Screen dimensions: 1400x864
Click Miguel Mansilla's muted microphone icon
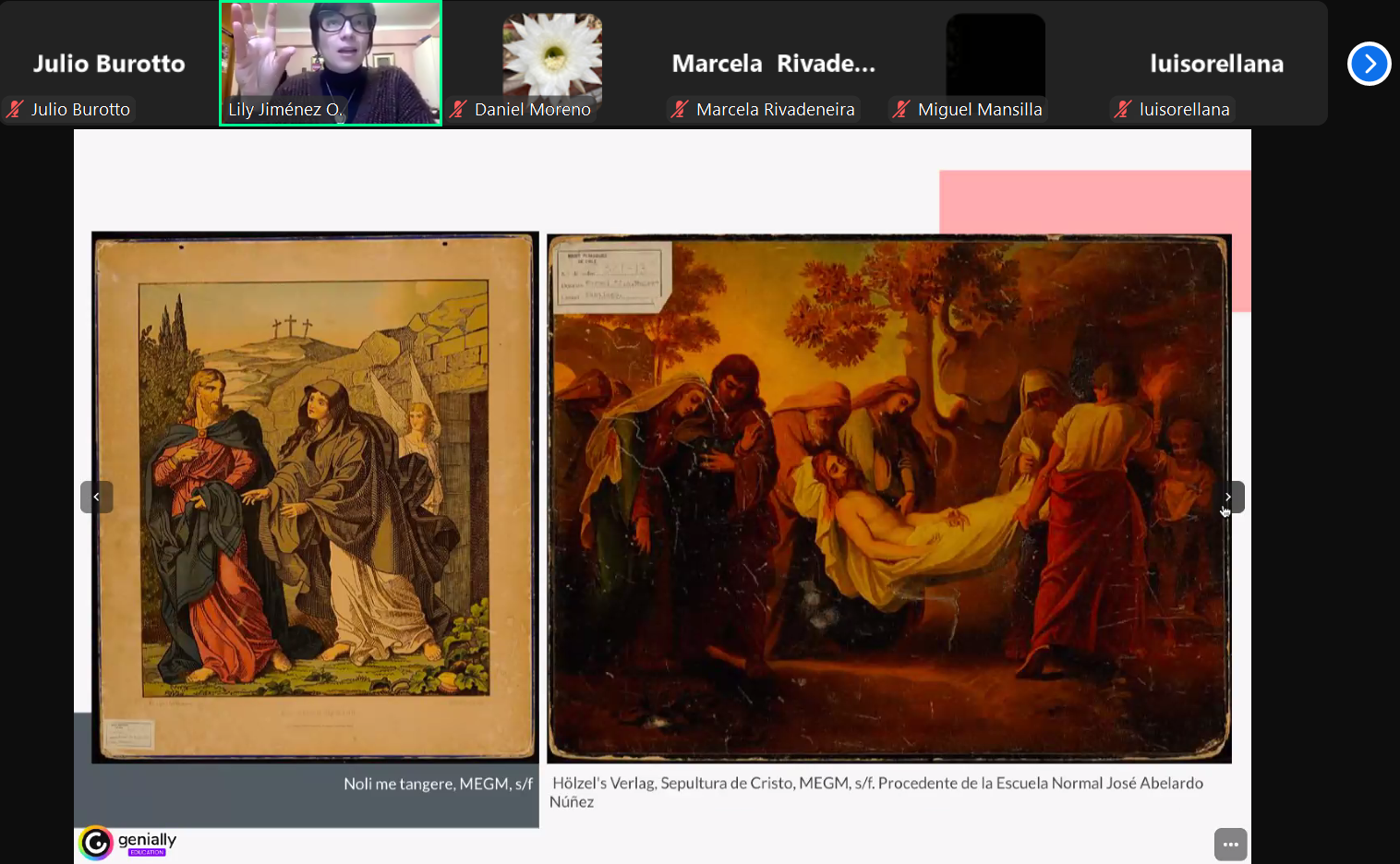(901, 110)
